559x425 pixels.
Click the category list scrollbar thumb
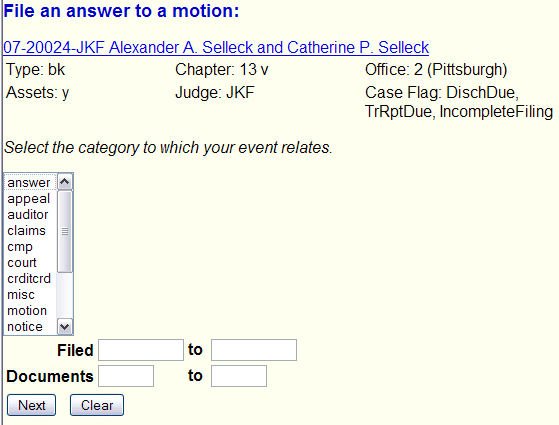pyautogui.click(x=65, y=231)
